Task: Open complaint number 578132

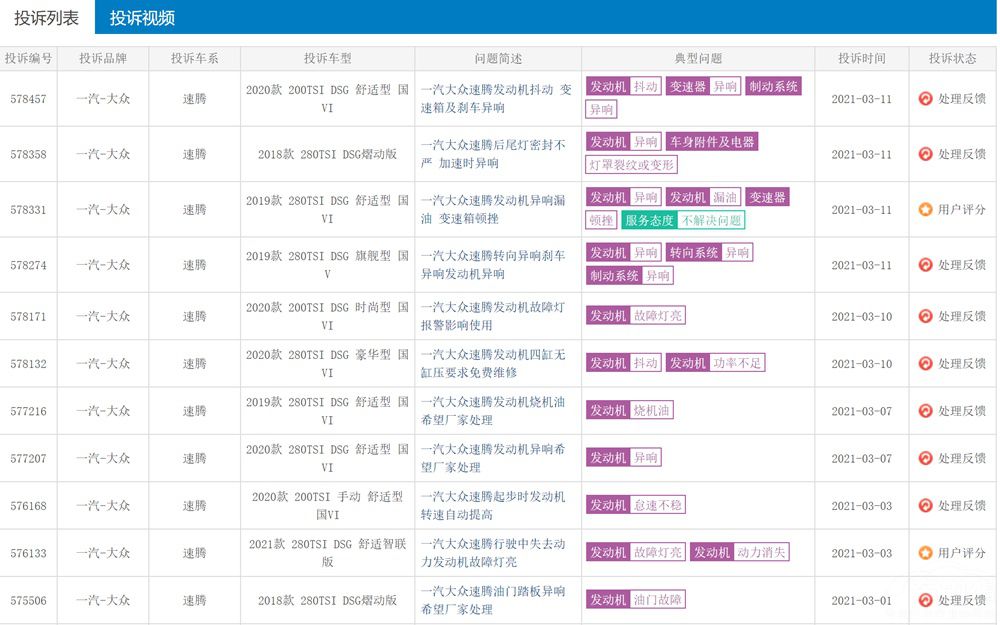Action: click(28, 364)
